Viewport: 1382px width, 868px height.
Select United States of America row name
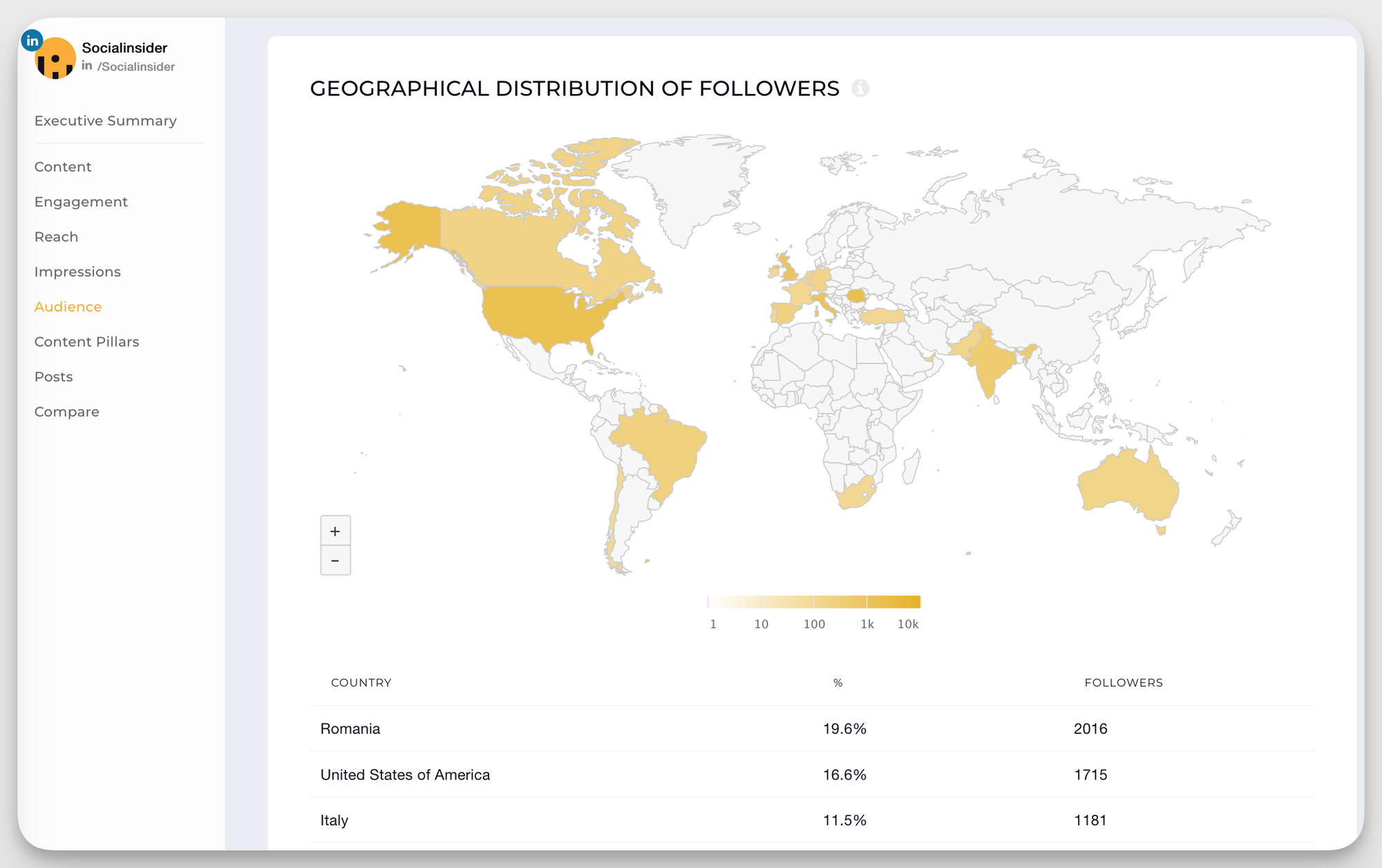[405, 775]
